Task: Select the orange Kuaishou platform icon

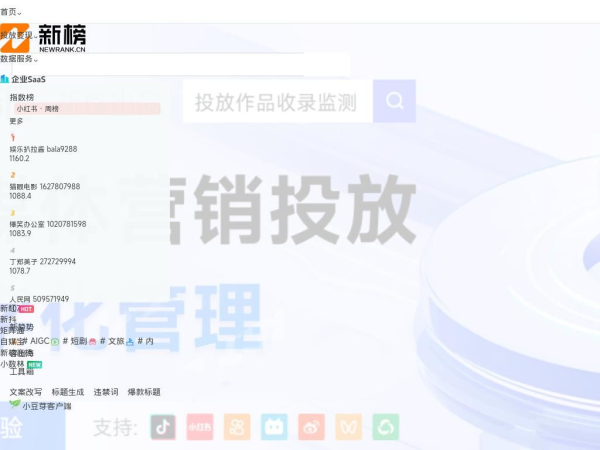Action: (x=237, y=427)
